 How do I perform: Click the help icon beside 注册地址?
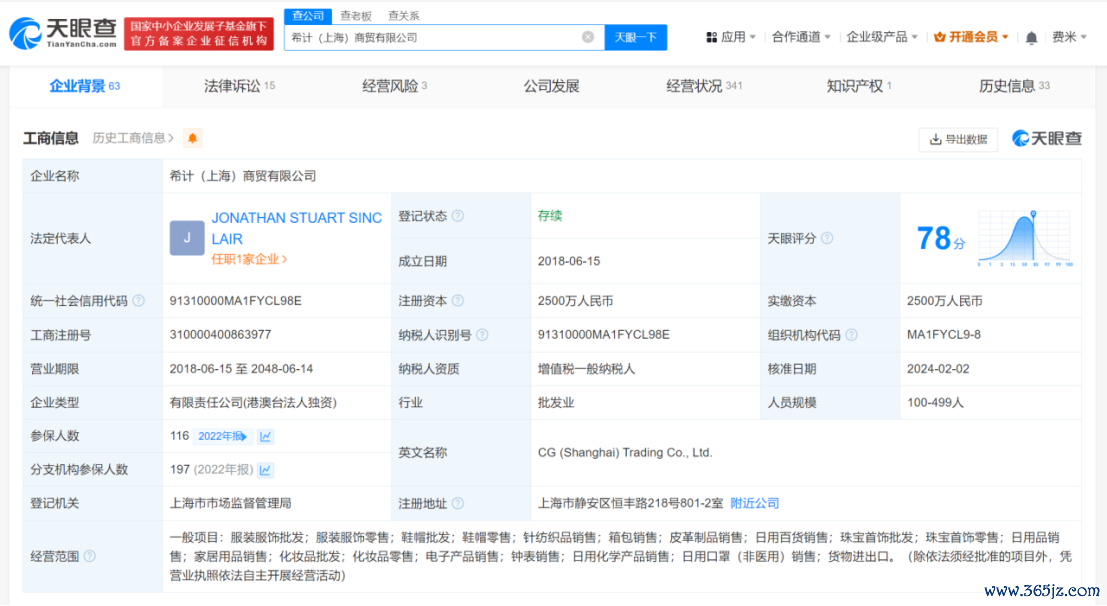pos(457,503)
